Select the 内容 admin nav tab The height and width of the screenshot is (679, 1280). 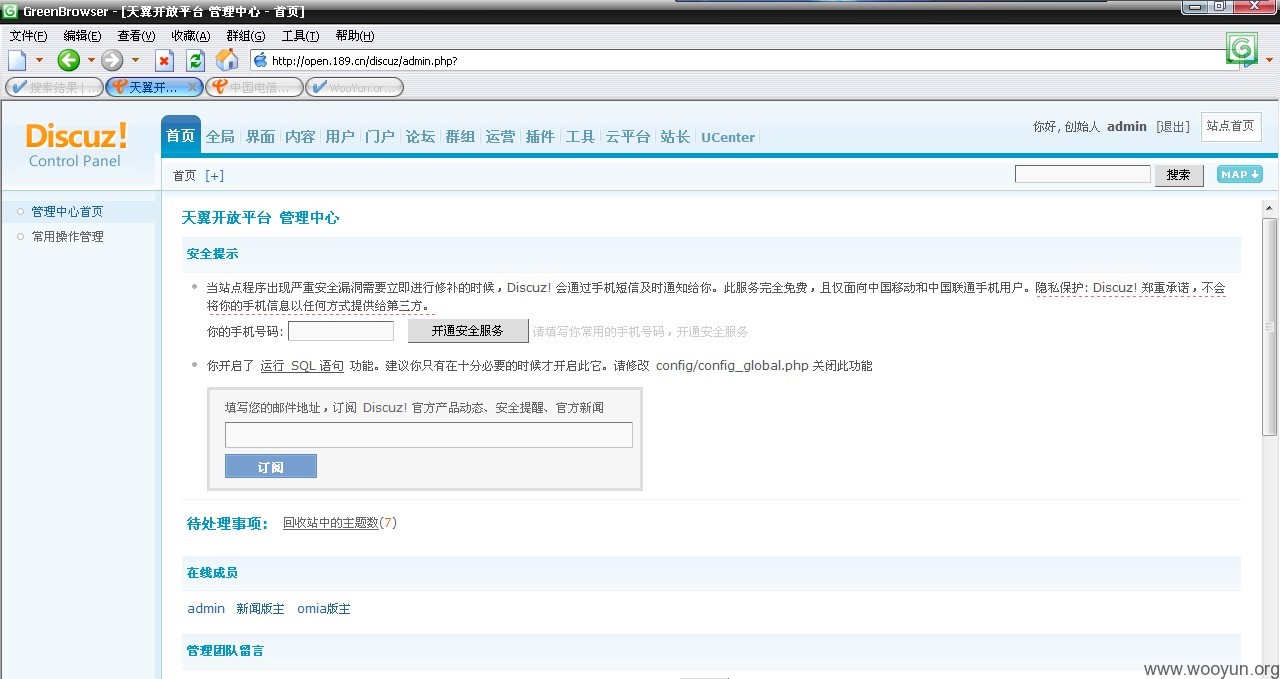pyautogui.click(x=300, y=137)
